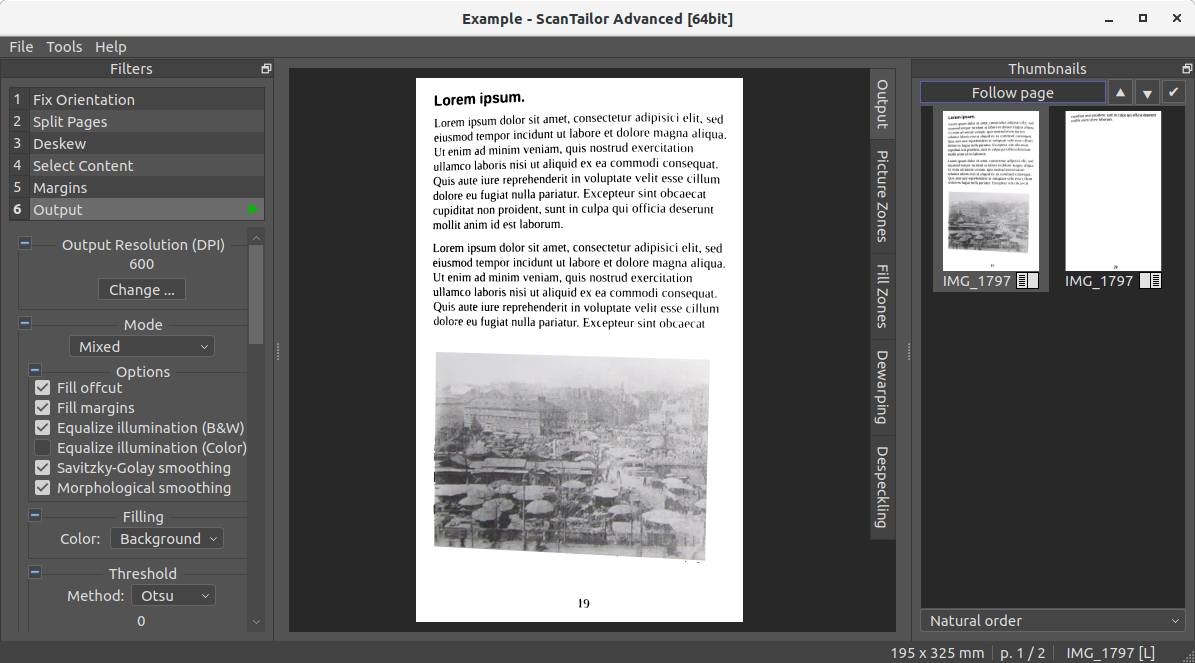
Task: Click page layout icon under first IMG_1797 thumbnail
Action: (x=1027, y=280)
